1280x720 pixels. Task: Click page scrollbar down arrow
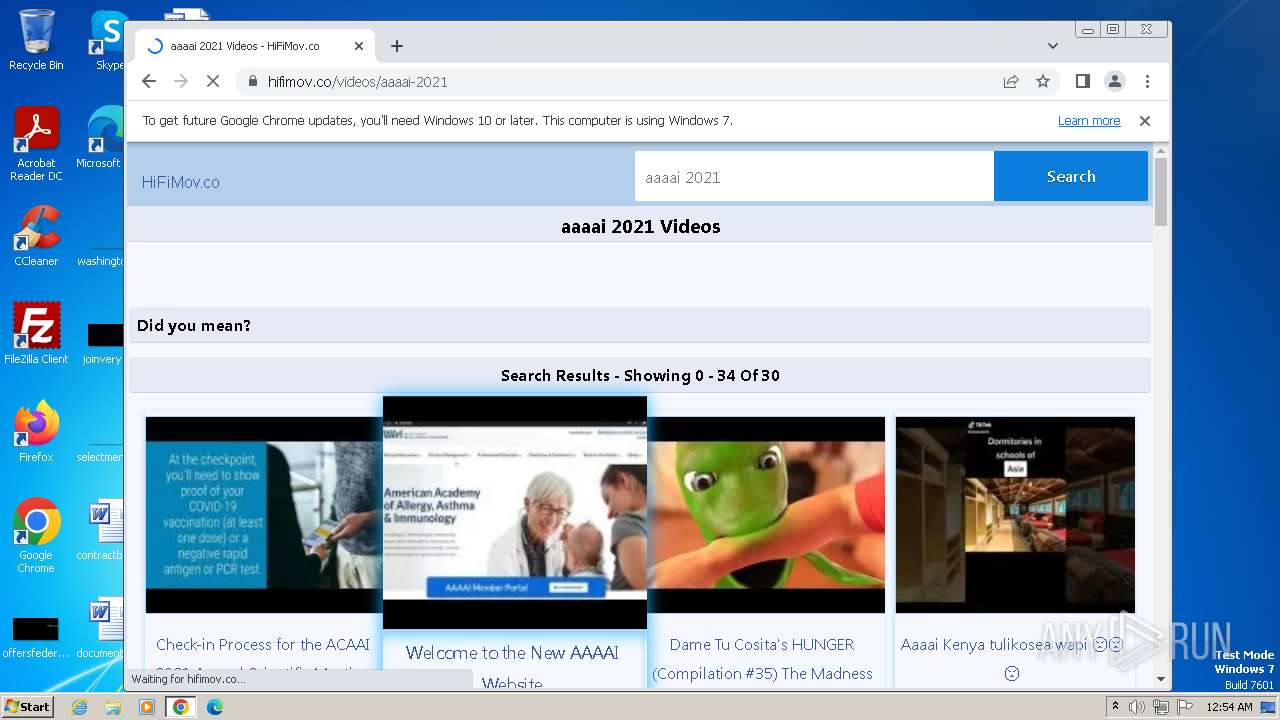1161,678
